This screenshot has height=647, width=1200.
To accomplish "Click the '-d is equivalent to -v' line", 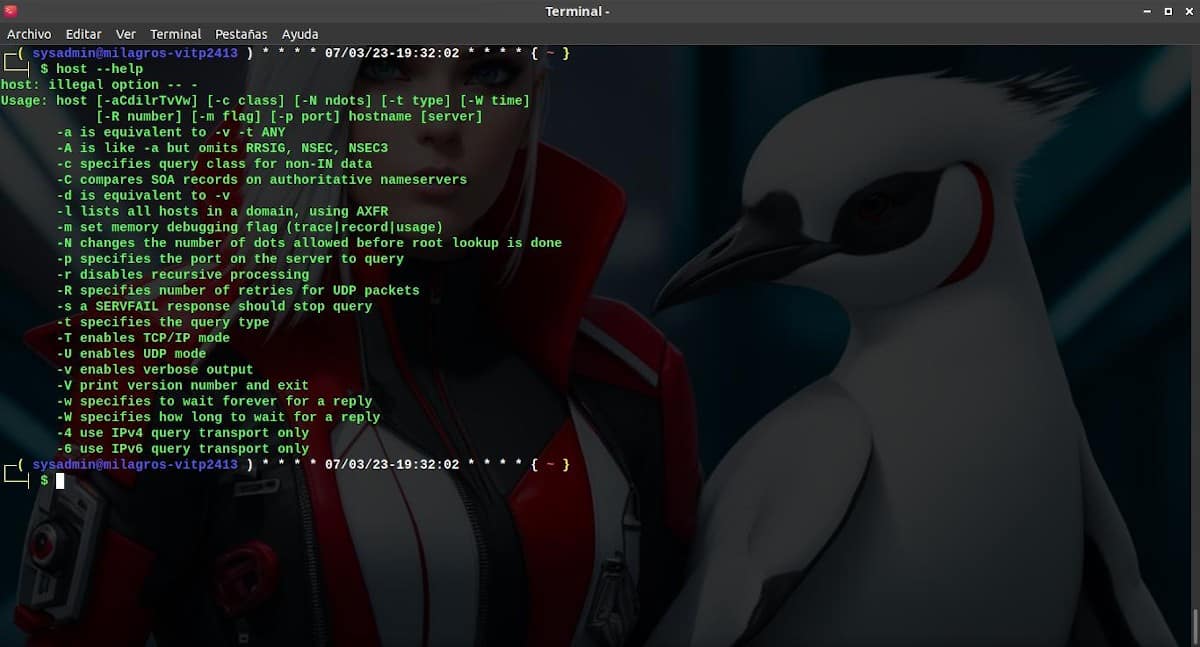I will [143, 196].
